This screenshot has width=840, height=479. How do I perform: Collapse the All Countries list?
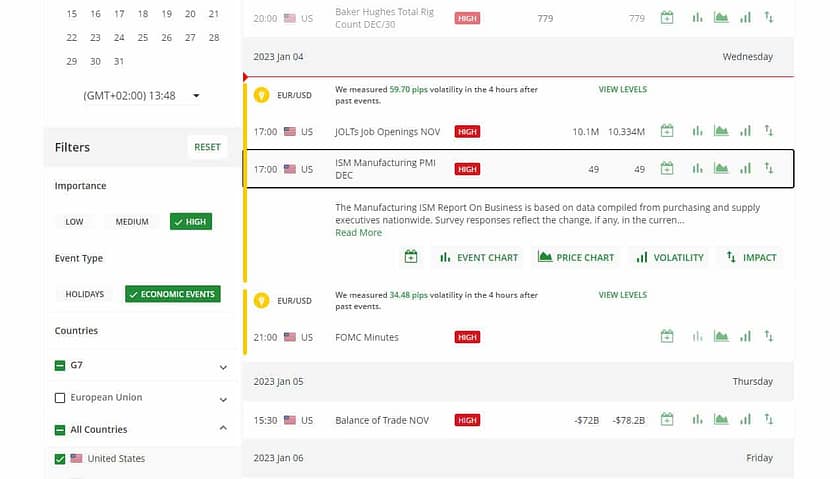(223, 429)
